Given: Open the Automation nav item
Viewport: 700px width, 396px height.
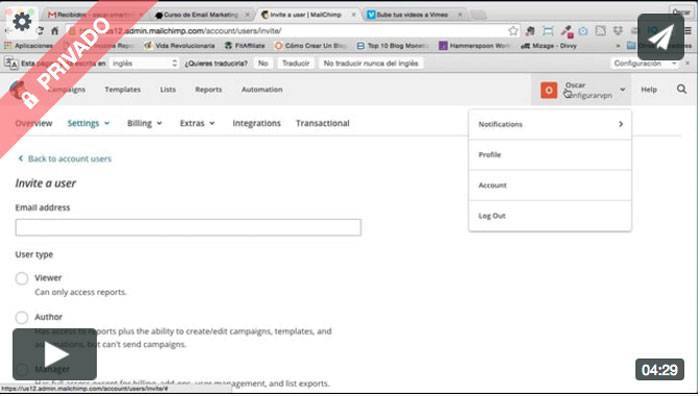Looking at the screenshot, I should [262, 90].
